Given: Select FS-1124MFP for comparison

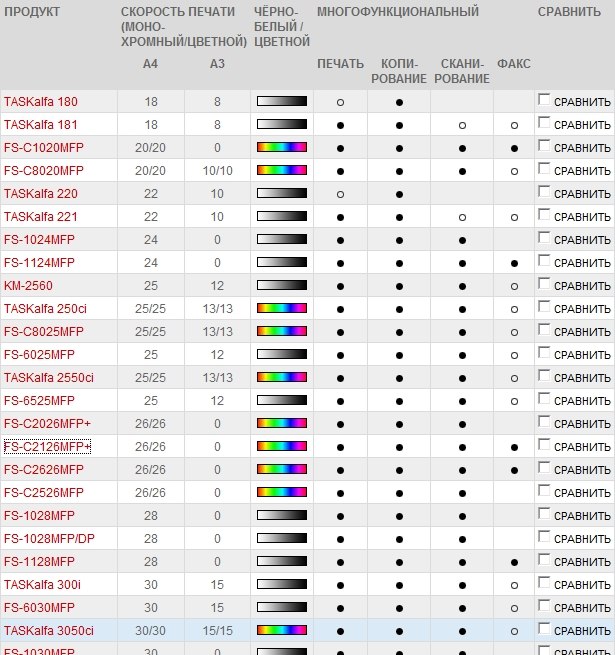Looking at the screenshot, I should pos(544,260).
